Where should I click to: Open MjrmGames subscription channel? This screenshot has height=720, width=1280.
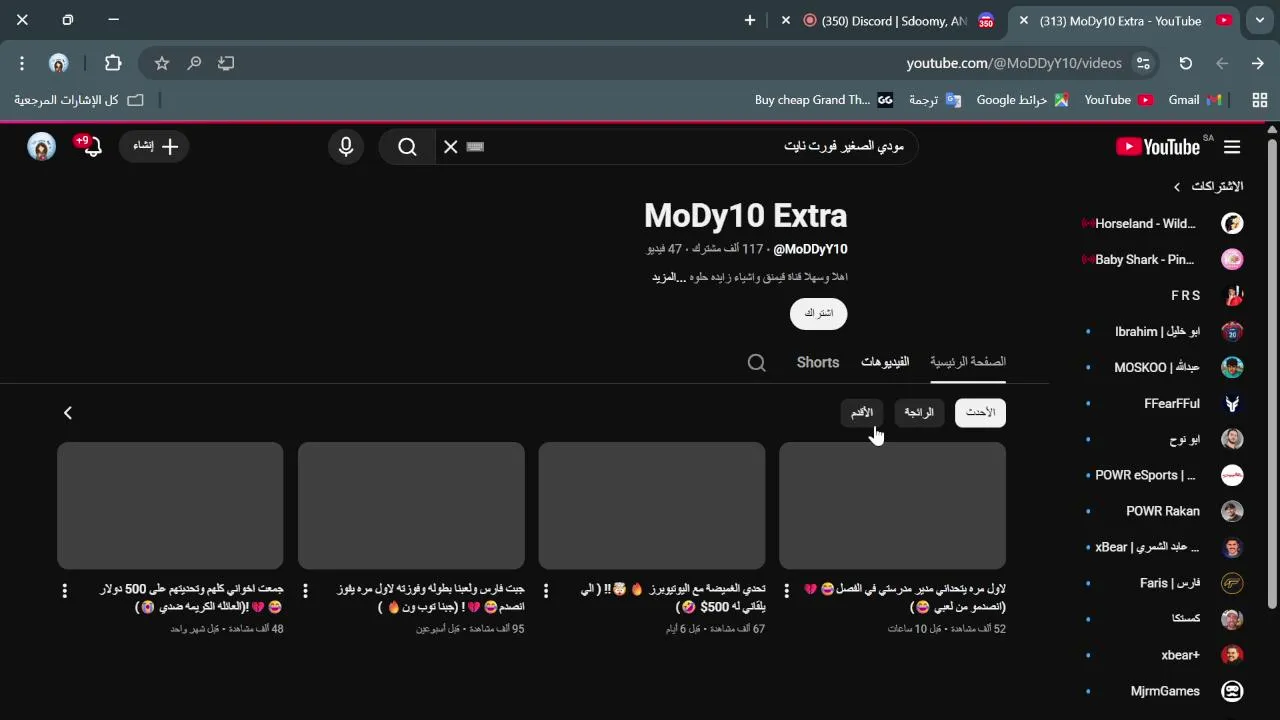(x=1162, y=691)
